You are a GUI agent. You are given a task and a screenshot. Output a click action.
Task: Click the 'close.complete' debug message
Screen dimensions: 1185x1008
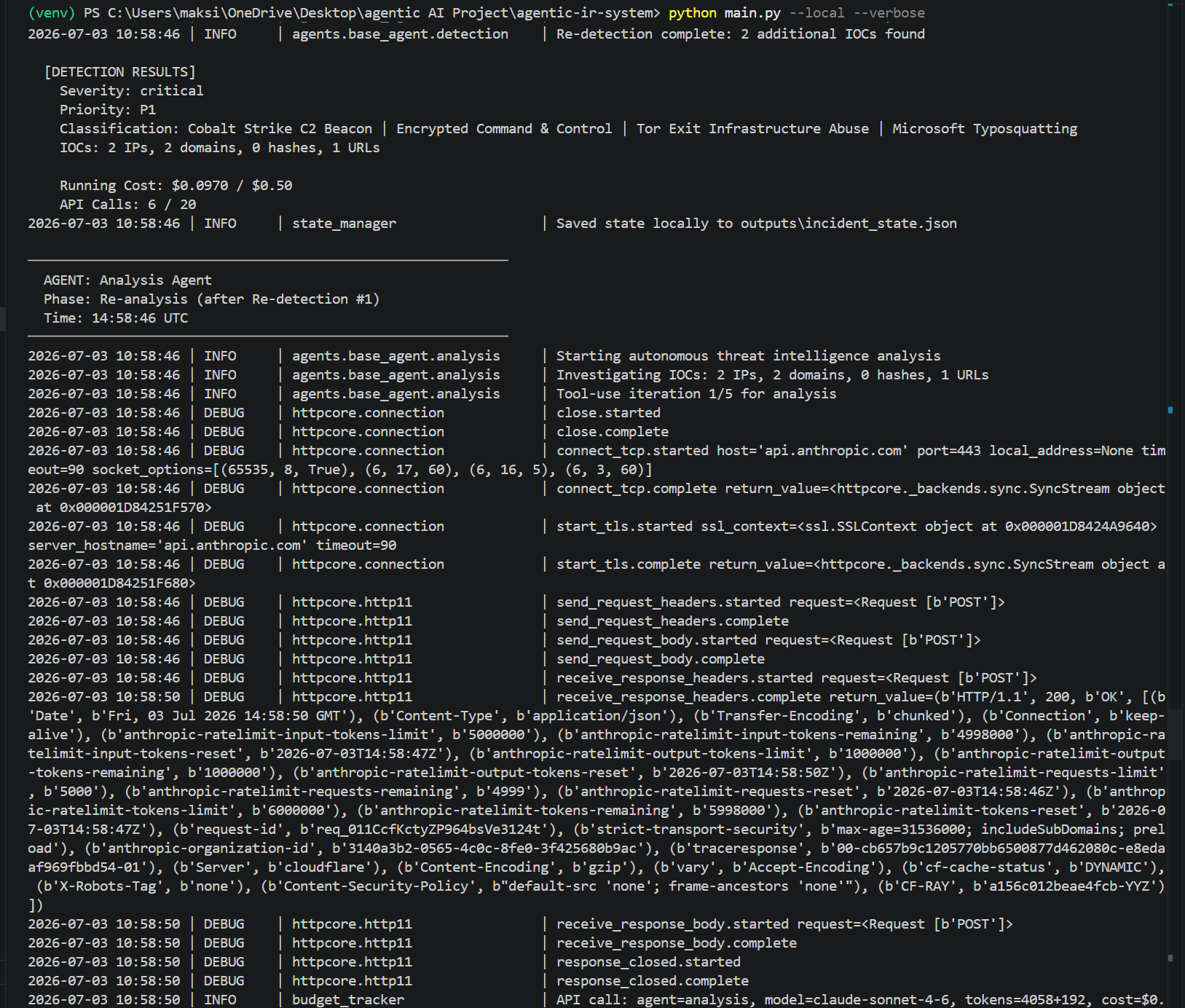[613, 431]
